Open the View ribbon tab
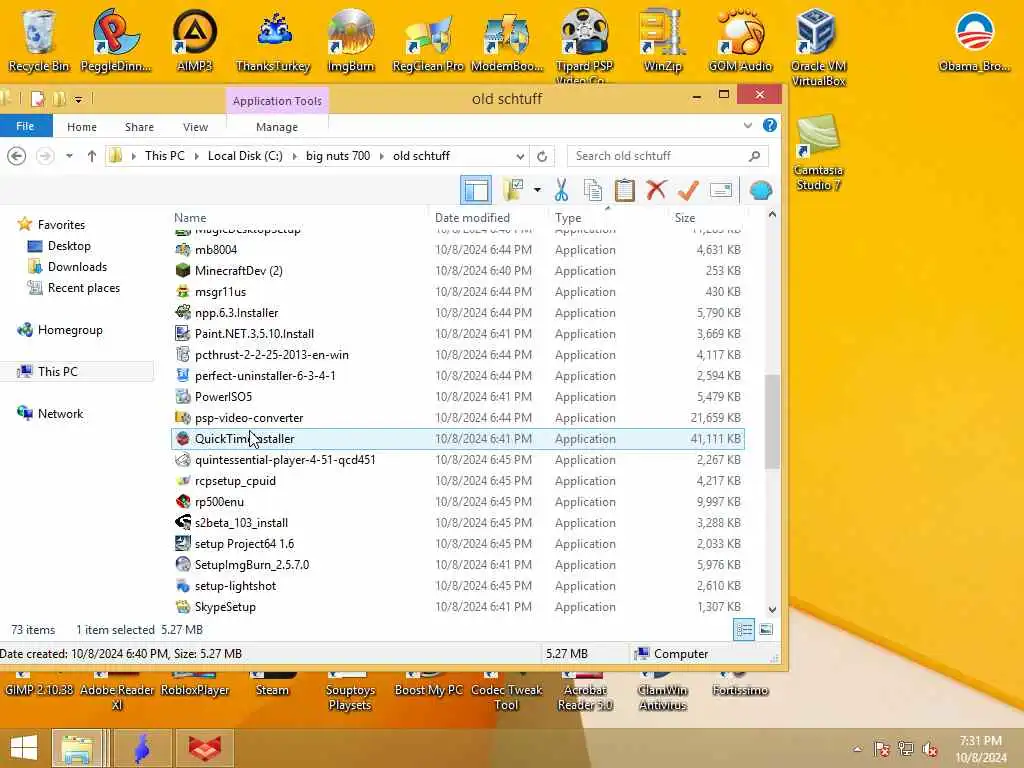The width and height of the screenshot is (1024, 768). [195, 127]
